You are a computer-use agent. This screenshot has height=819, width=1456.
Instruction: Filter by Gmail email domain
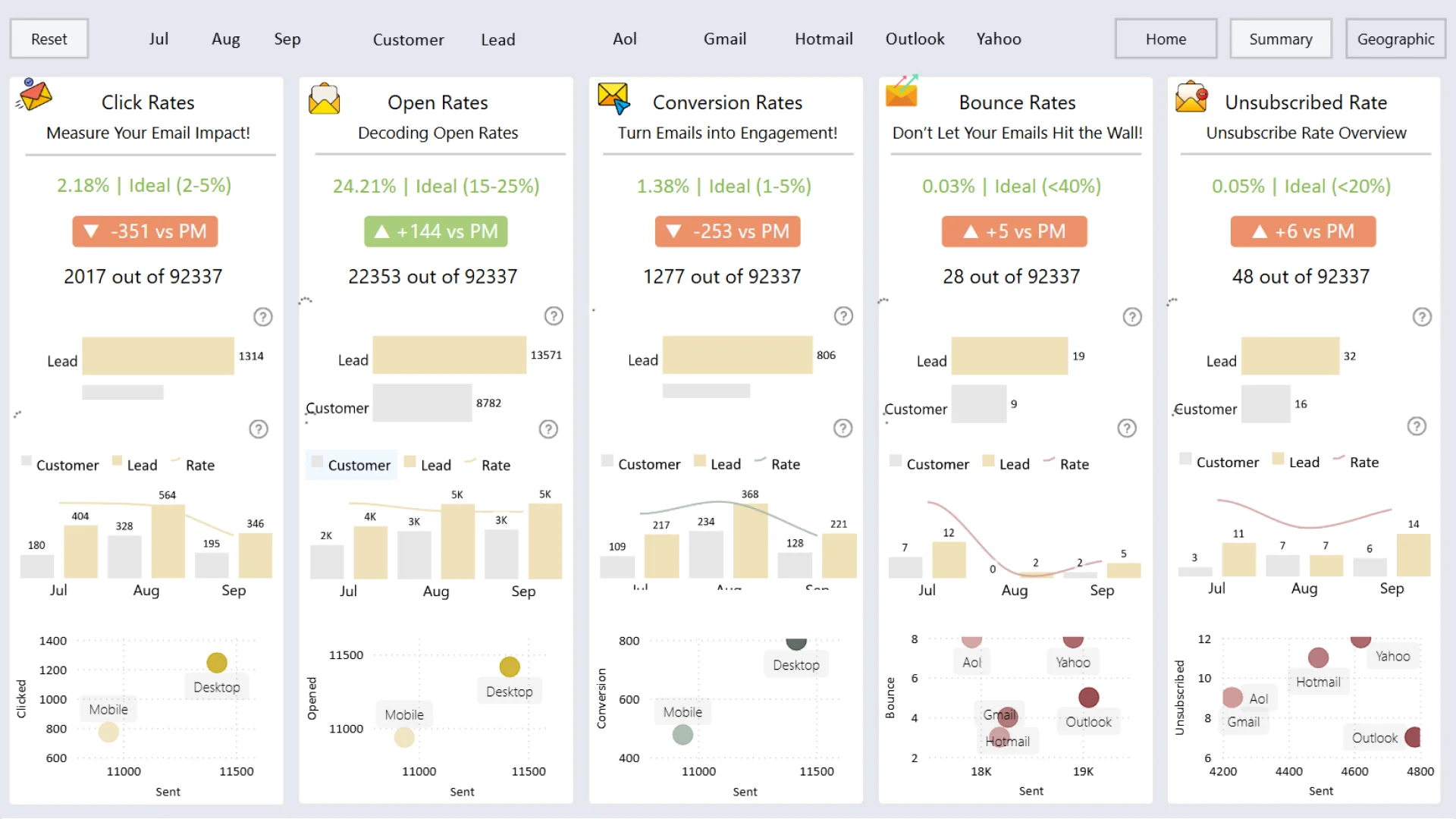[x=725, y=39]
